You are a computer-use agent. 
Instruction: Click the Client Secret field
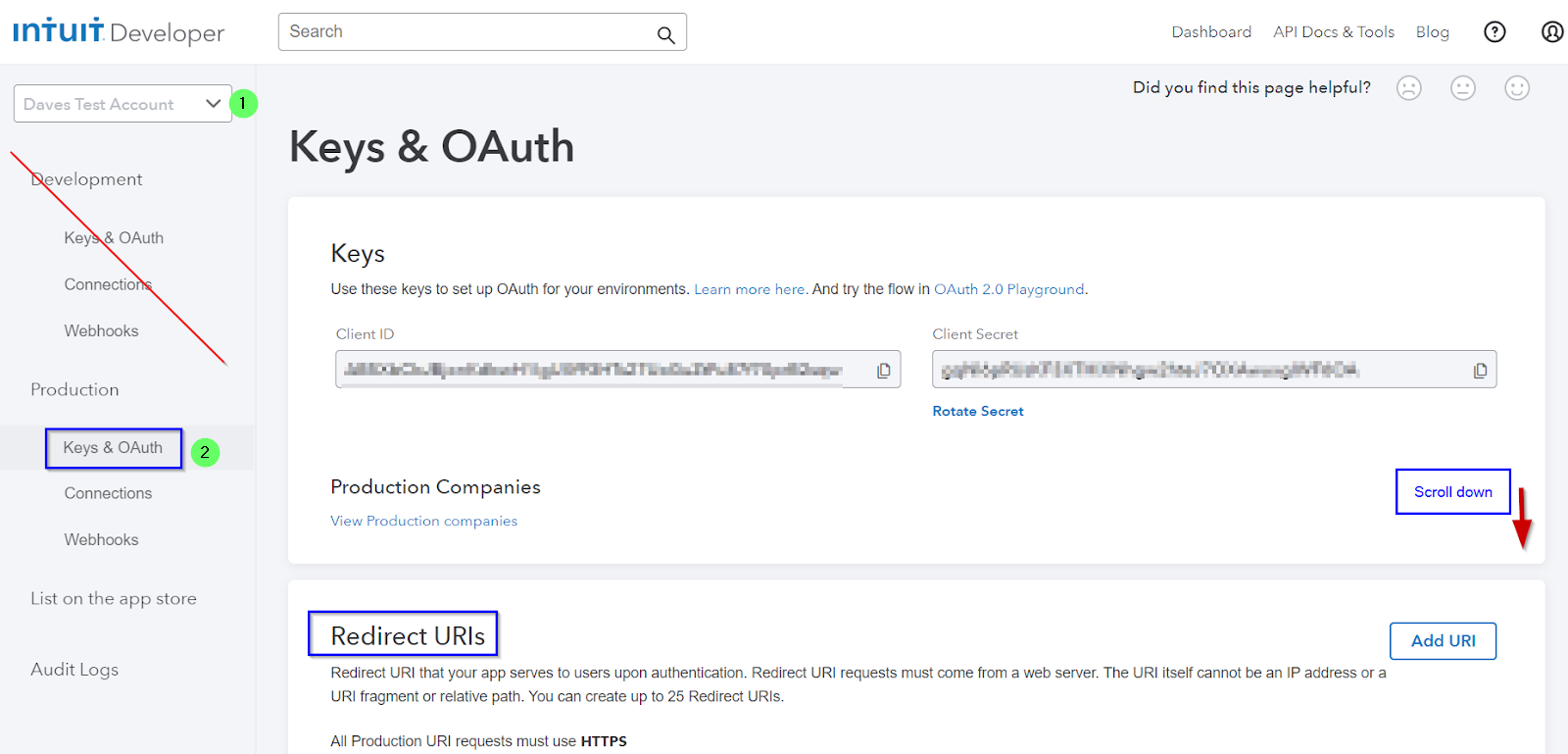click(x=1214, y=370)
